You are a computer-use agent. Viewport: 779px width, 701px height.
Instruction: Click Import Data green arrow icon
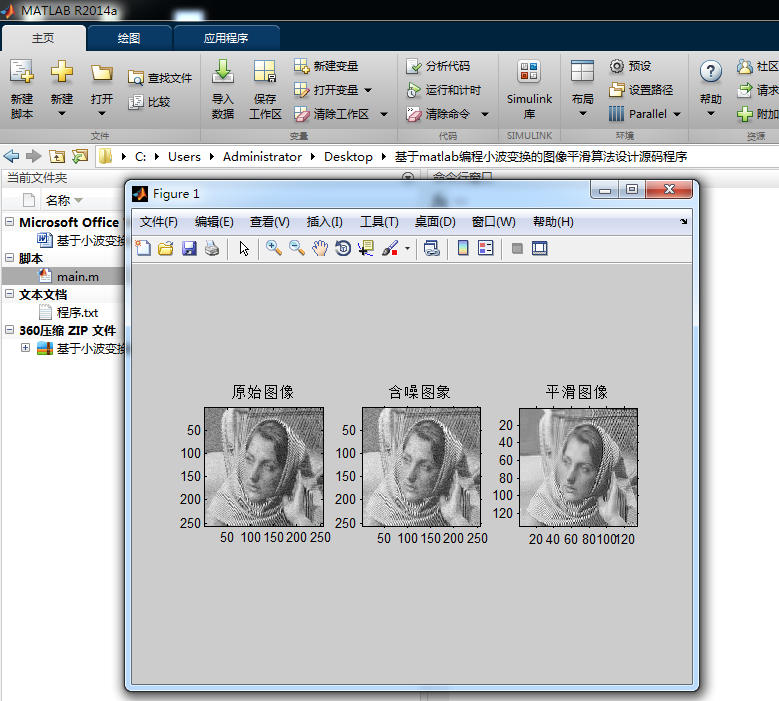[x=223, y=72]
